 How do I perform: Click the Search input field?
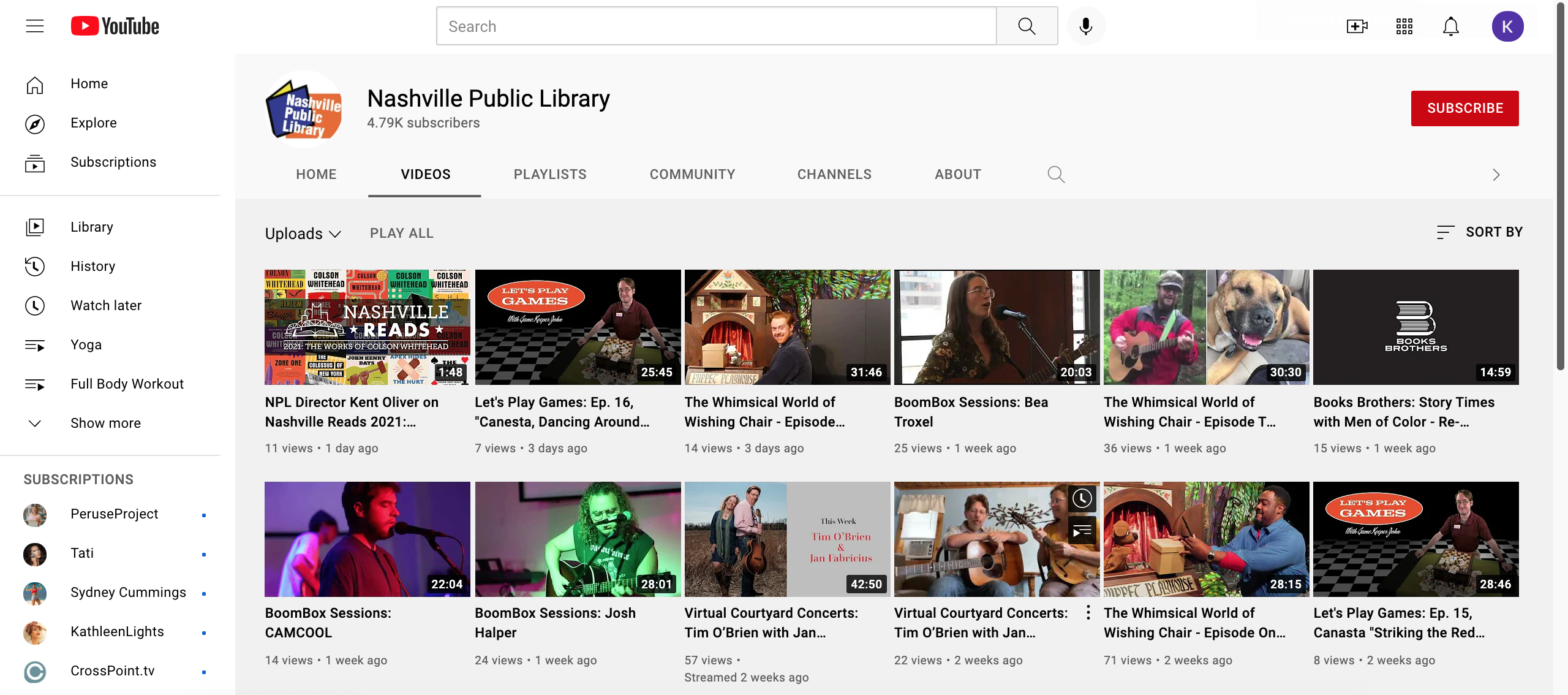(x=717, y=26)
